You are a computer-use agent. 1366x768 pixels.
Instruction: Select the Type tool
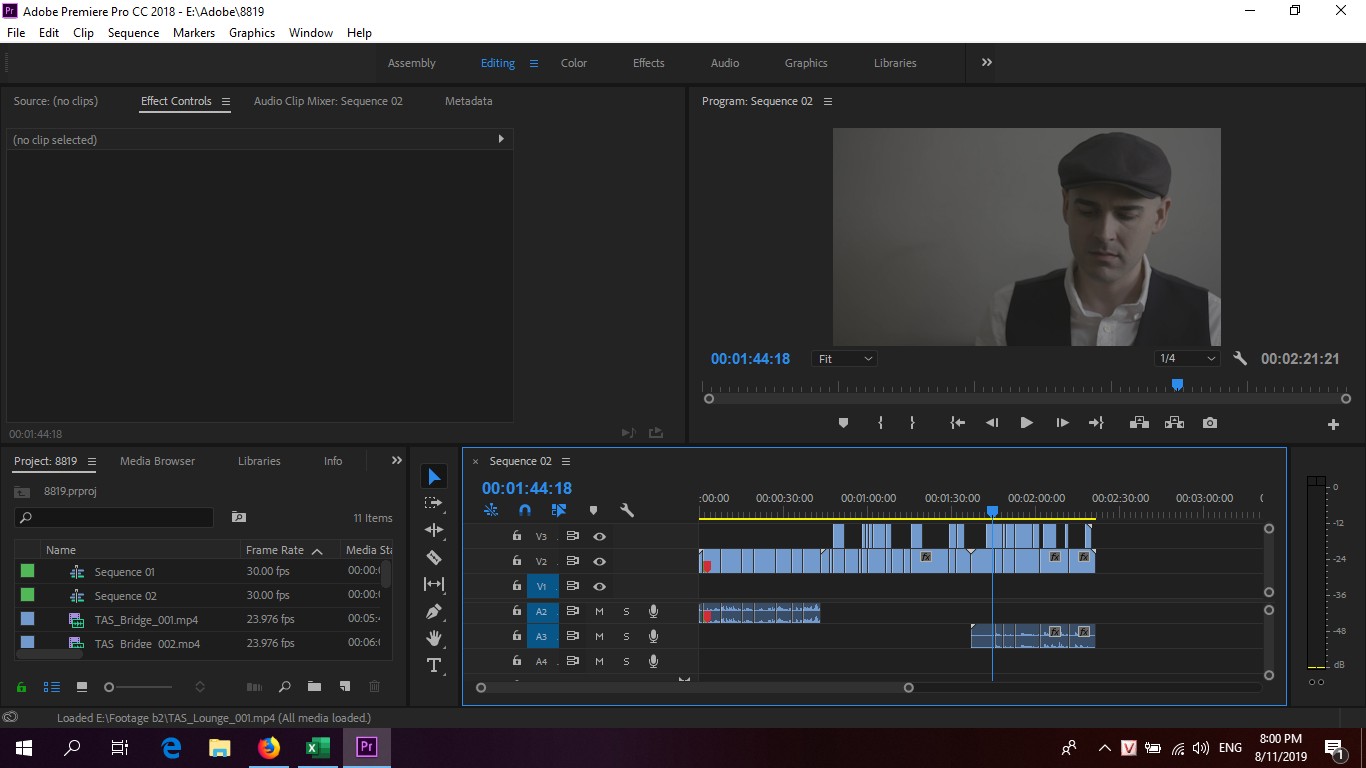[x=434, y=665]
